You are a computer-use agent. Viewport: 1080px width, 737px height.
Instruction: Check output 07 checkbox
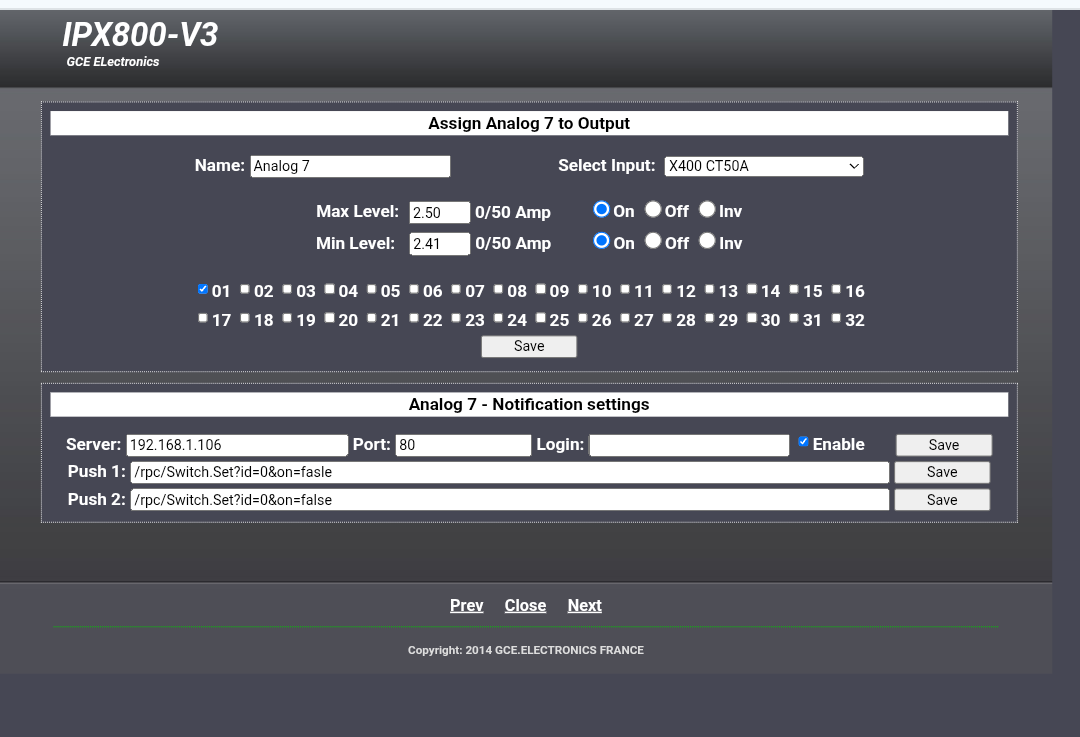point(456,289)
